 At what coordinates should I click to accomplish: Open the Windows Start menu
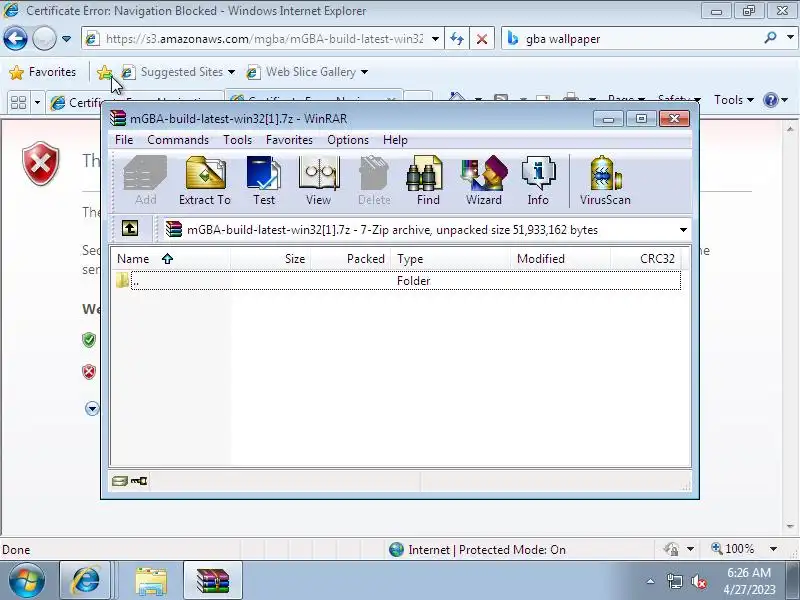27,580
